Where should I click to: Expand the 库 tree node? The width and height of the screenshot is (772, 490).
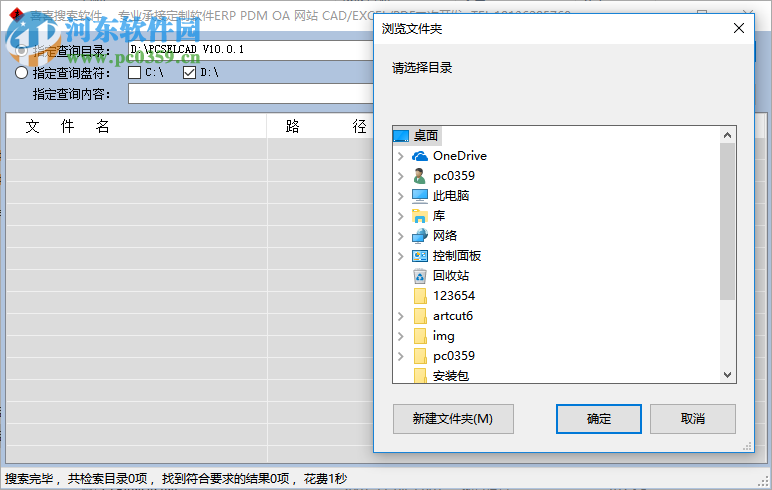pos(401,216)
